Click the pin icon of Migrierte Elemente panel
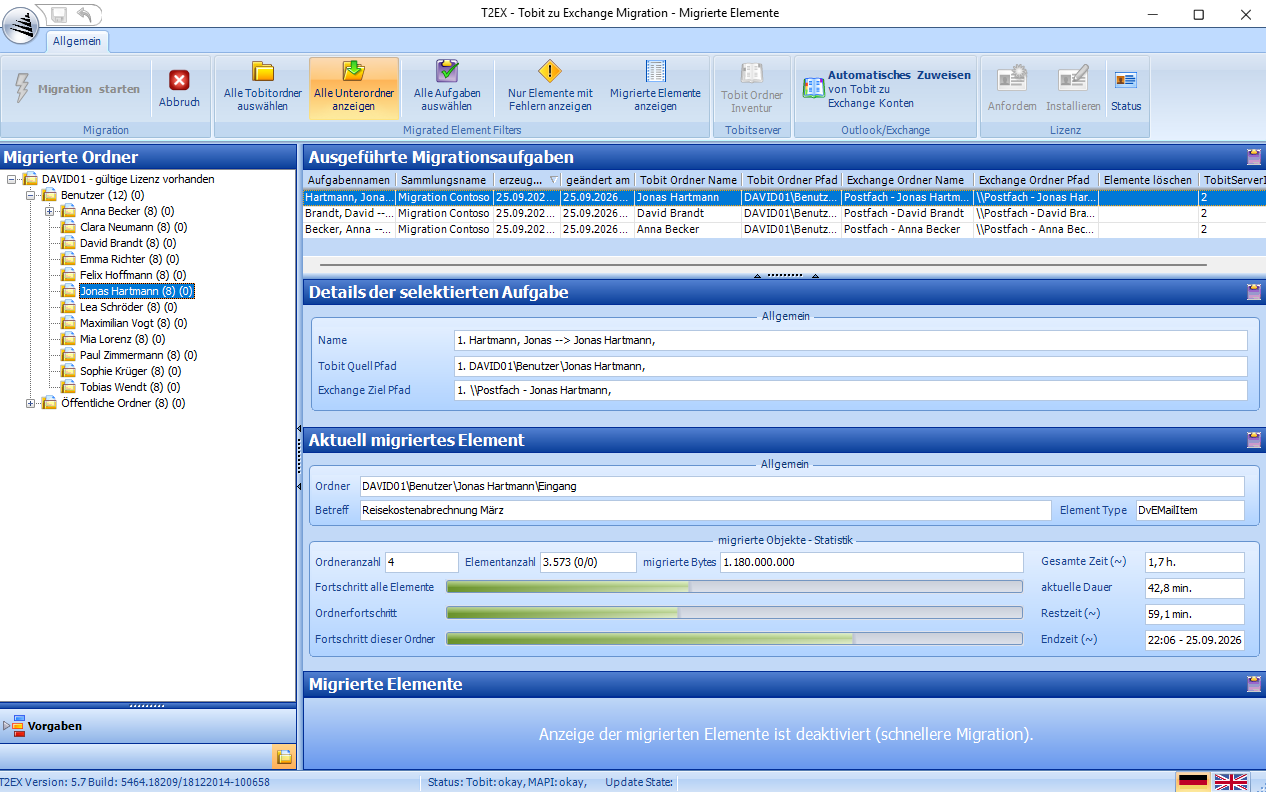1266x792 pixels. pos(1254,684)
